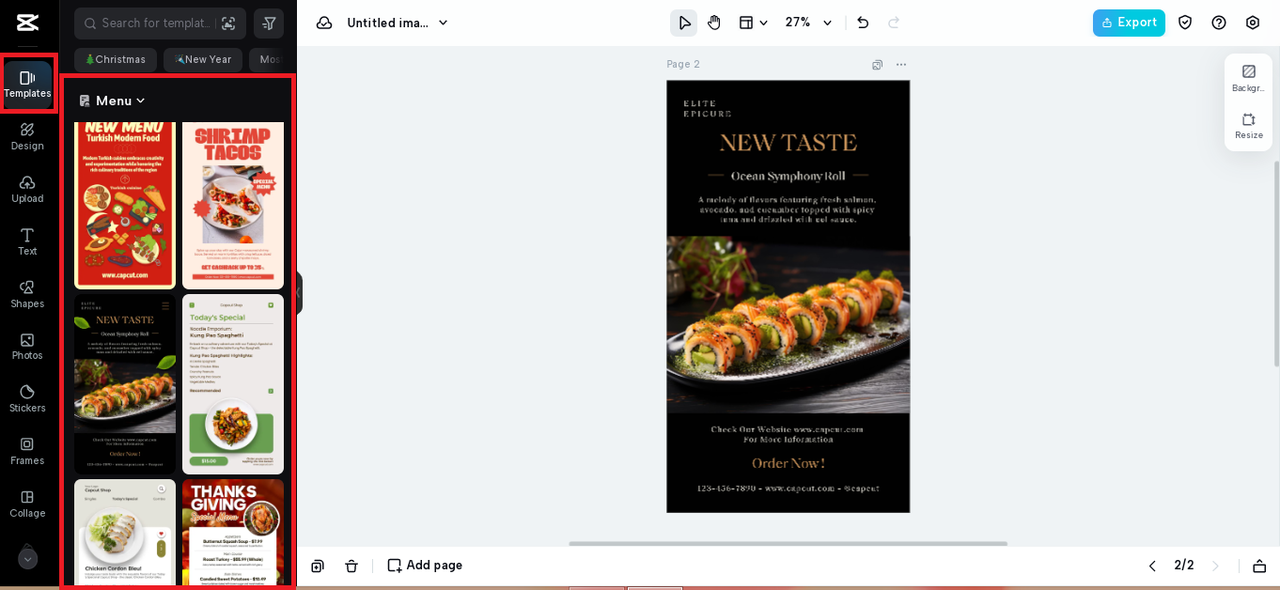Search templates by image icon
Viewport: 1280px width, 590px height.
(x=228, y=23)
